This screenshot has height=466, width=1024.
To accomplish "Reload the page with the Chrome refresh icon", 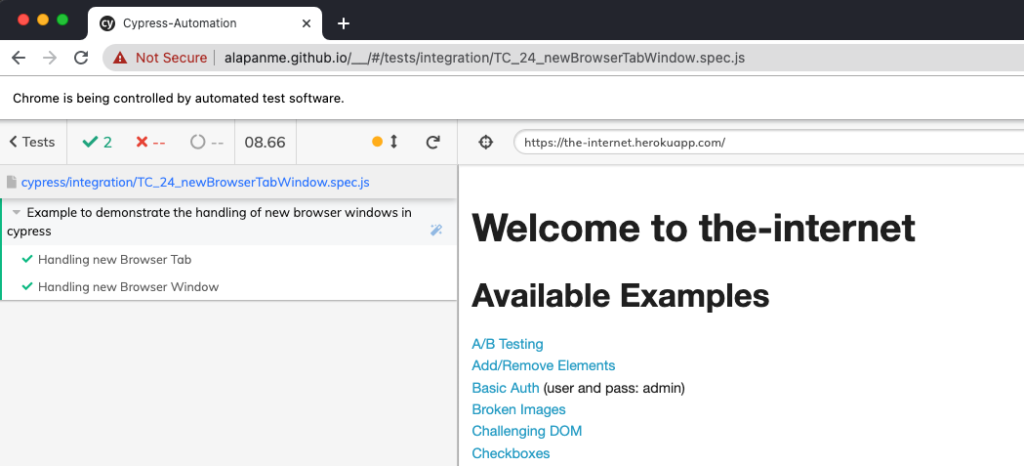I will (x=81, y=58).
